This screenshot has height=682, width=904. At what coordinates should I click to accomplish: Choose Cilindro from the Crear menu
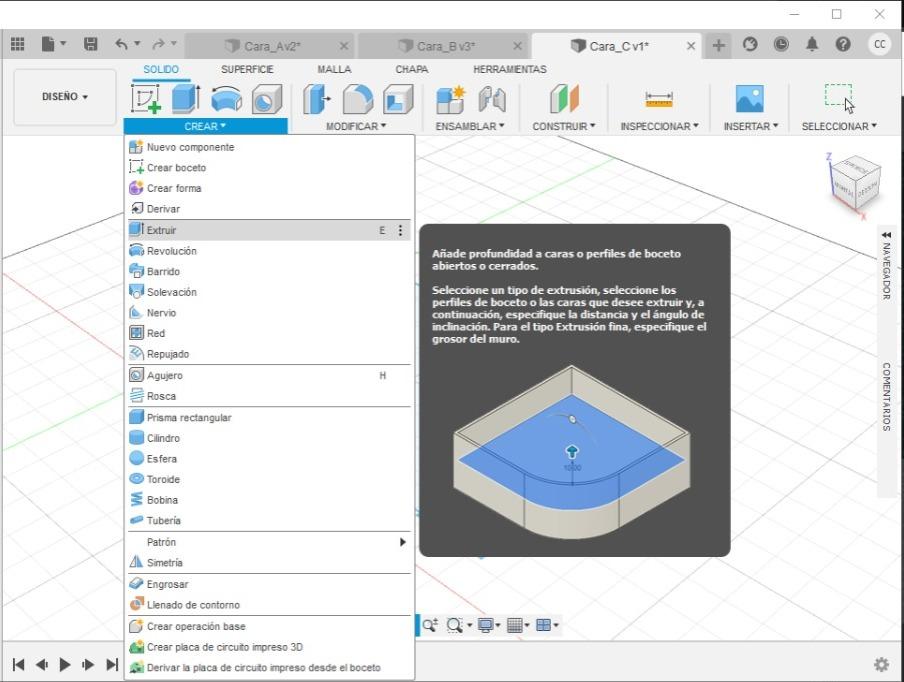pyautogui.click(x=269, y=438)
